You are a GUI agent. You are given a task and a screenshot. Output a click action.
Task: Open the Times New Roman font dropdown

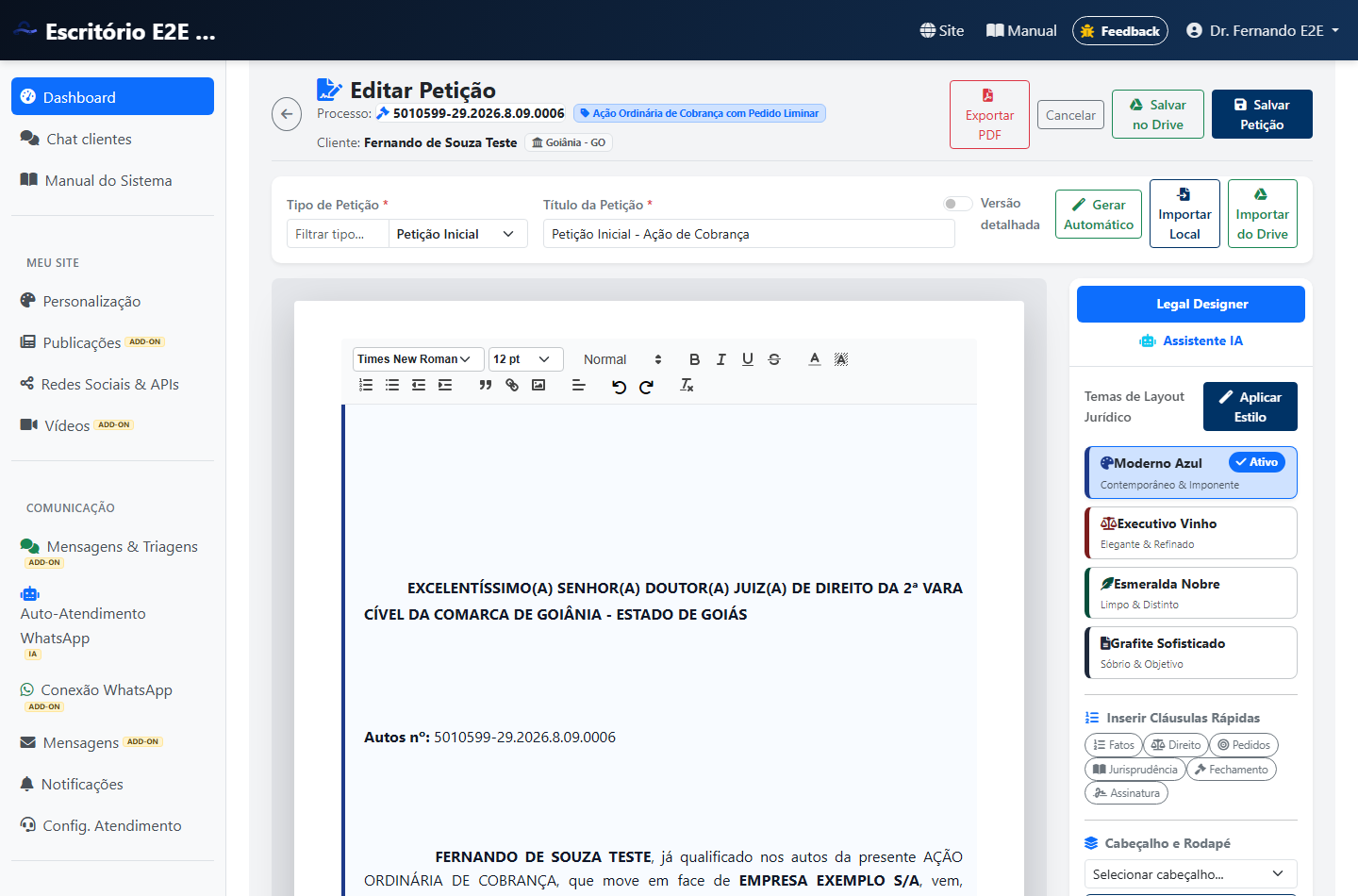[419, 359]
